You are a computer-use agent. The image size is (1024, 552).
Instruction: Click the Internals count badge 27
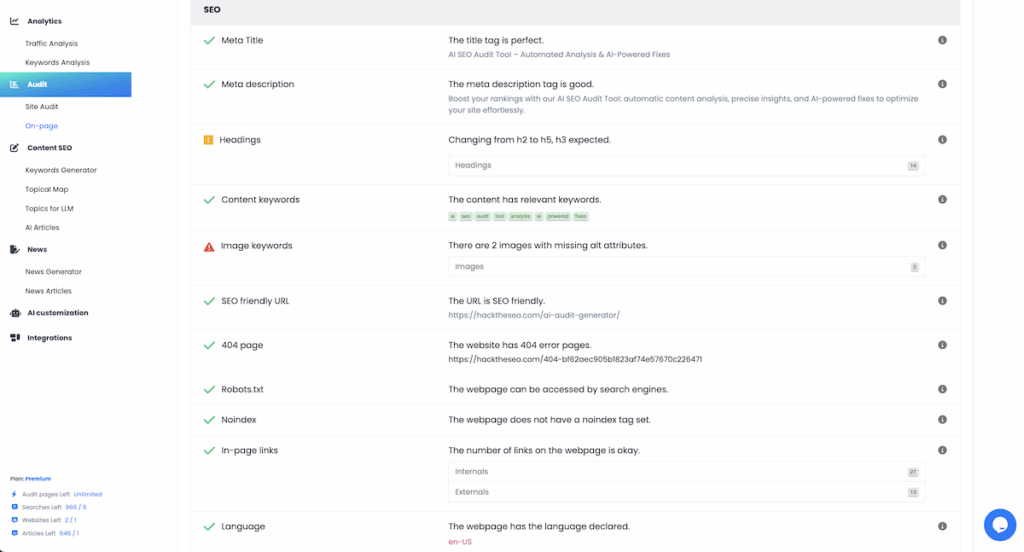(x=913, y=472)
